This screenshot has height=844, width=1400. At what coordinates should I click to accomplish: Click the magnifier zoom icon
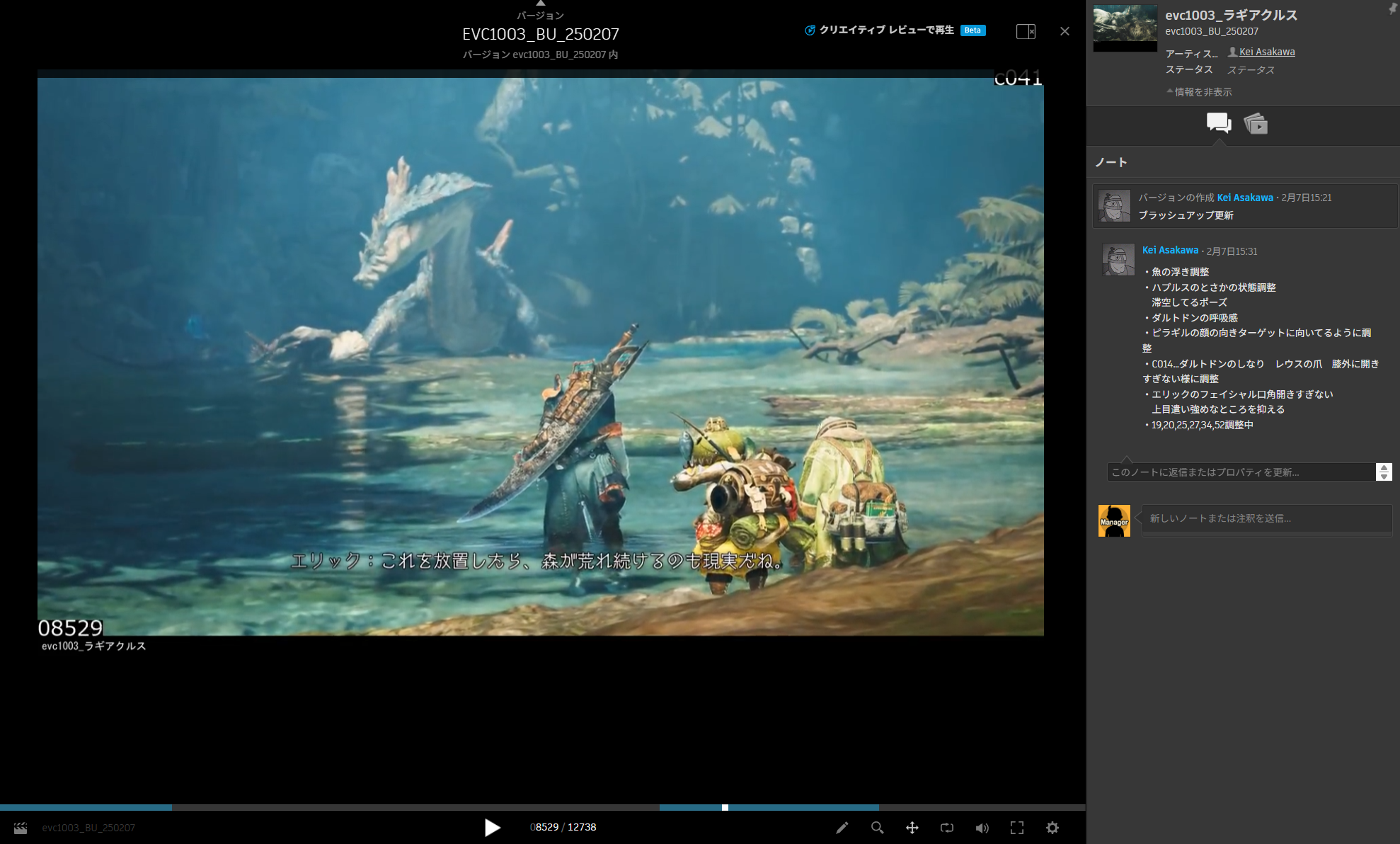877,828
